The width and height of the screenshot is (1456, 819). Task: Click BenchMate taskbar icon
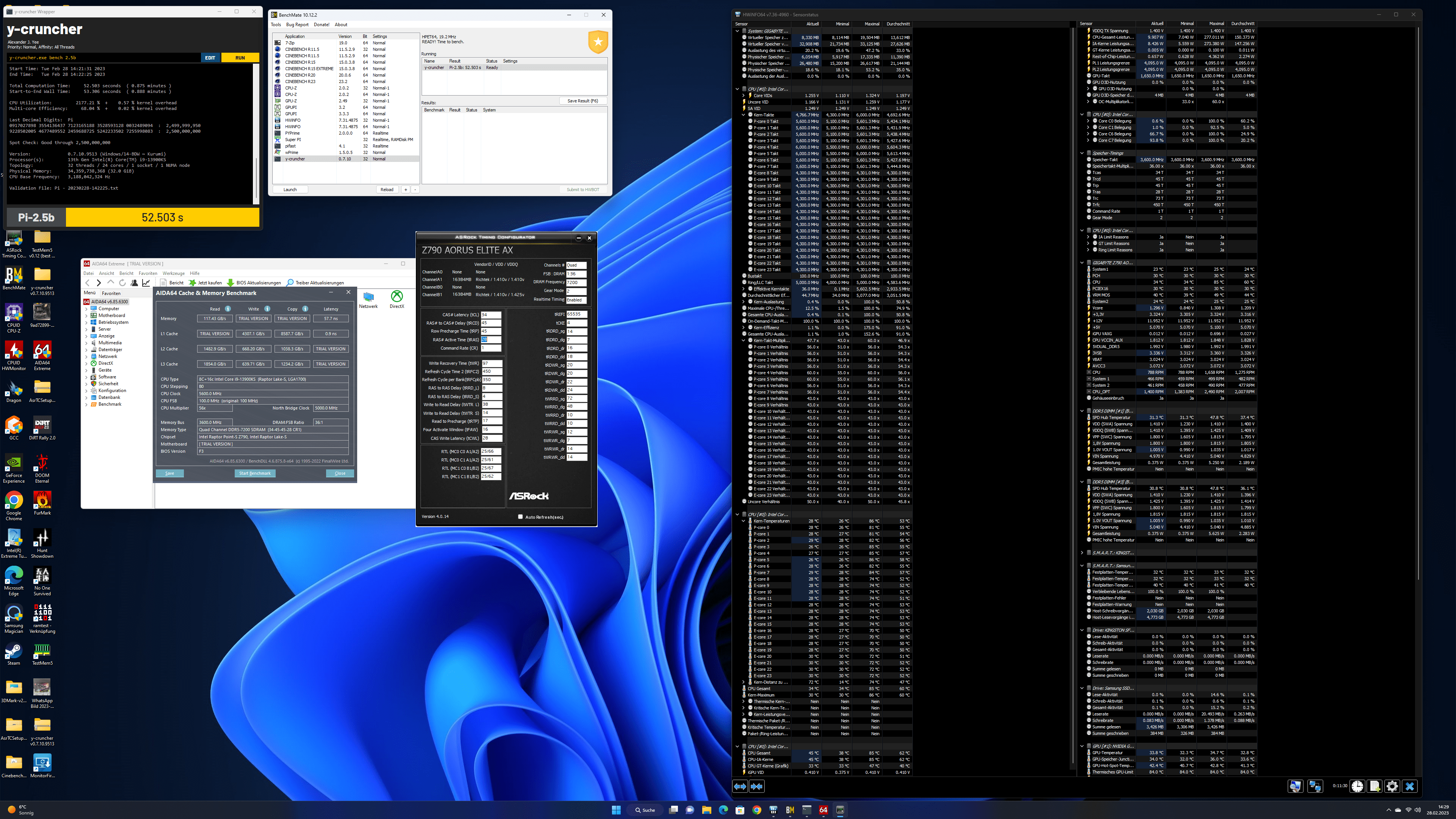point(790,810)
